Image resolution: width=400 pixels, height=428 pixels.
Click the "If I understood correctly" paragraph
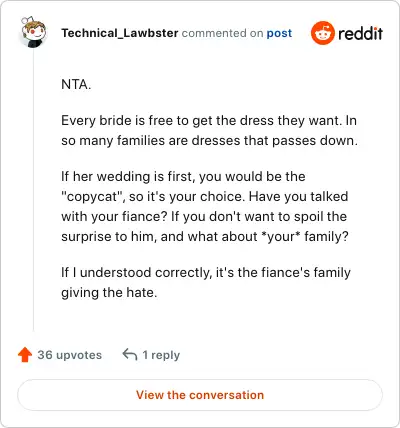[x=206, y=282]
